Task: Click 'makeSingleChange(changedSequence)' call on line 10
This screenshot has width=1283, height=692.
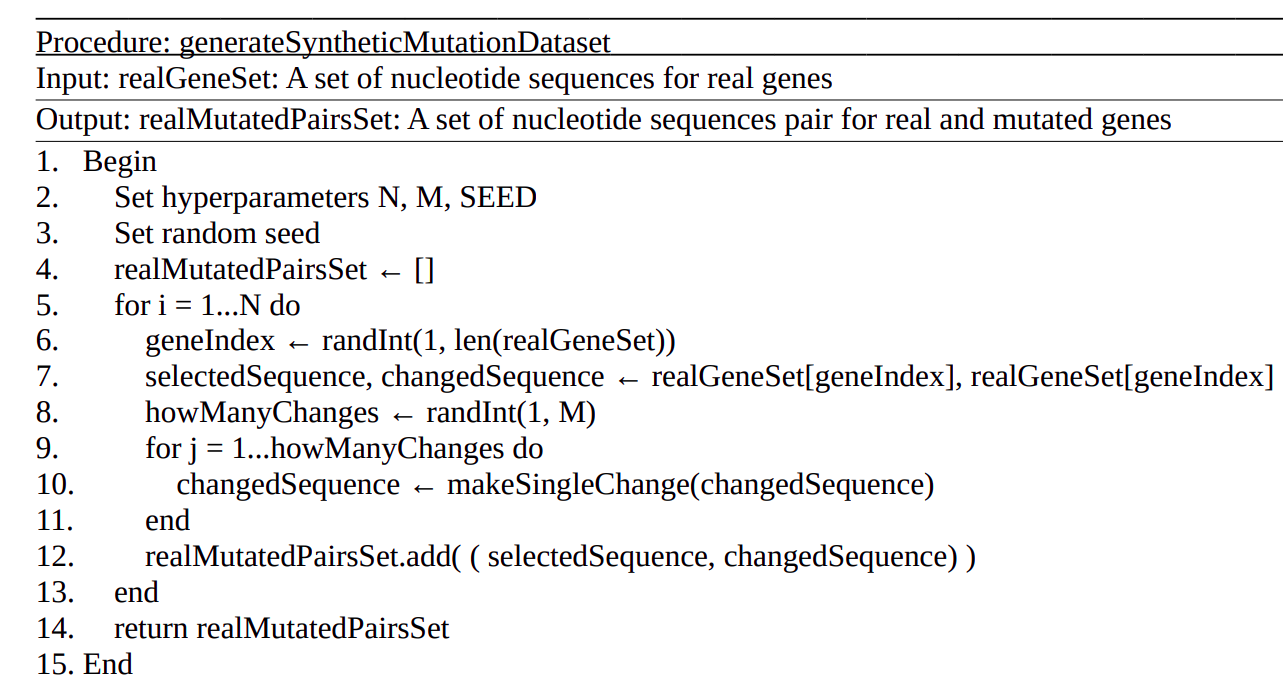Action: click(690, 485)
